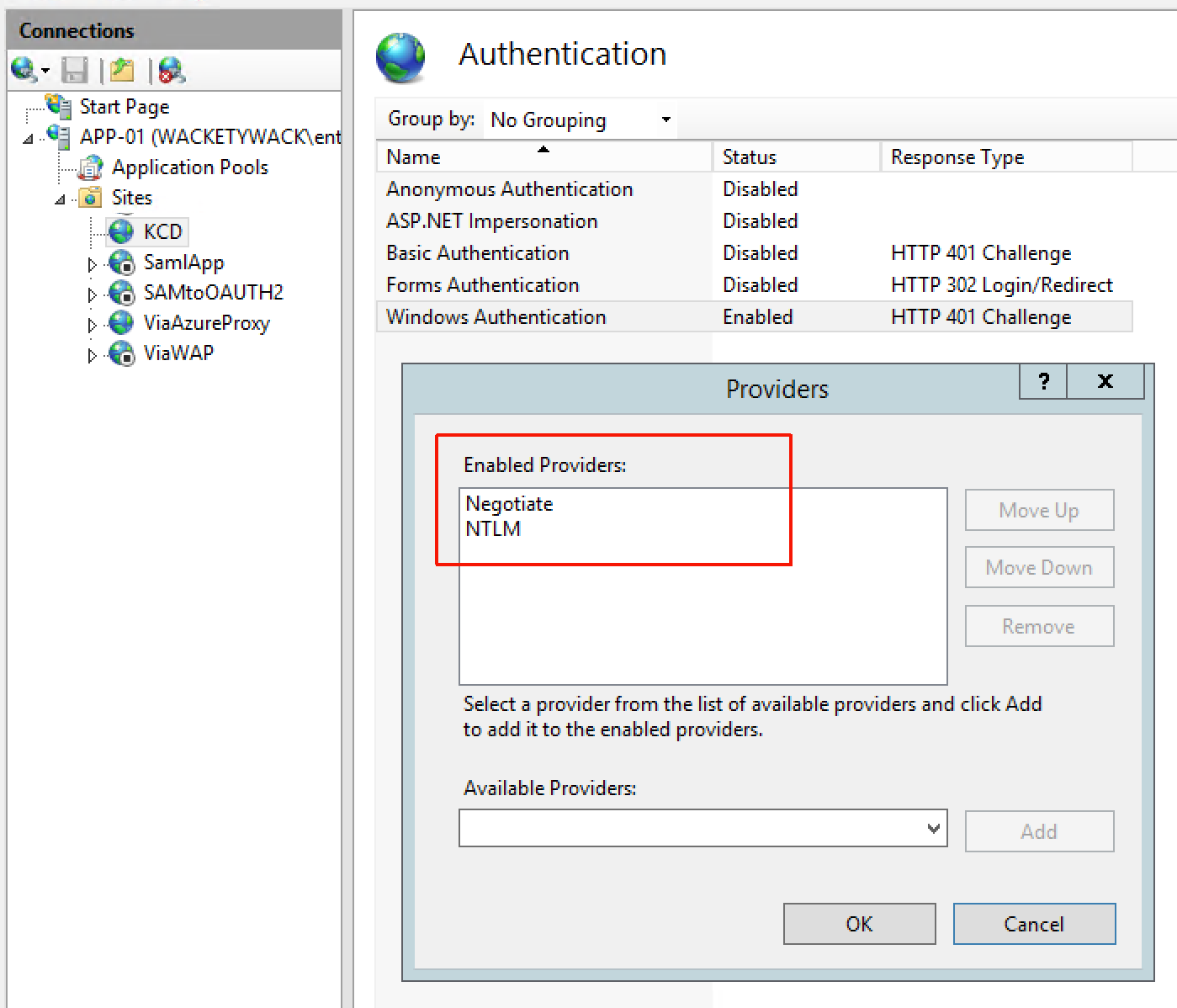
Task: Click the large Authentication globe icon
Action: point(400,58)
